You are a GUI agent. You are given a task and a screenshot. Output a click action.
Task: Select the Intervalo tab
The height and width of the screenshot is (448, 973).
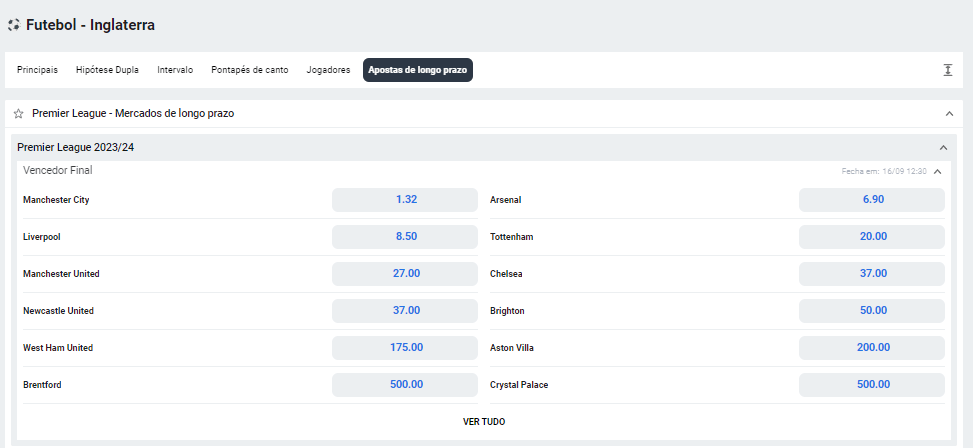coord(175,70)
